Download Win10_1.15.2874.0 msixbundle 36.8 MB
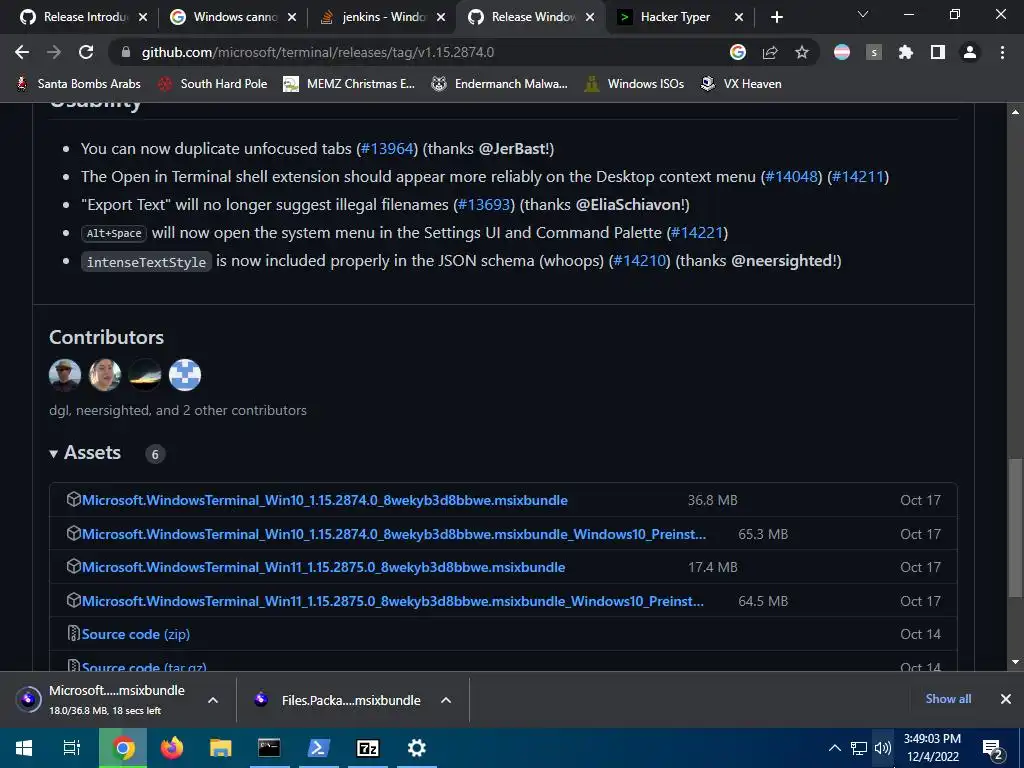 [325, 500]
